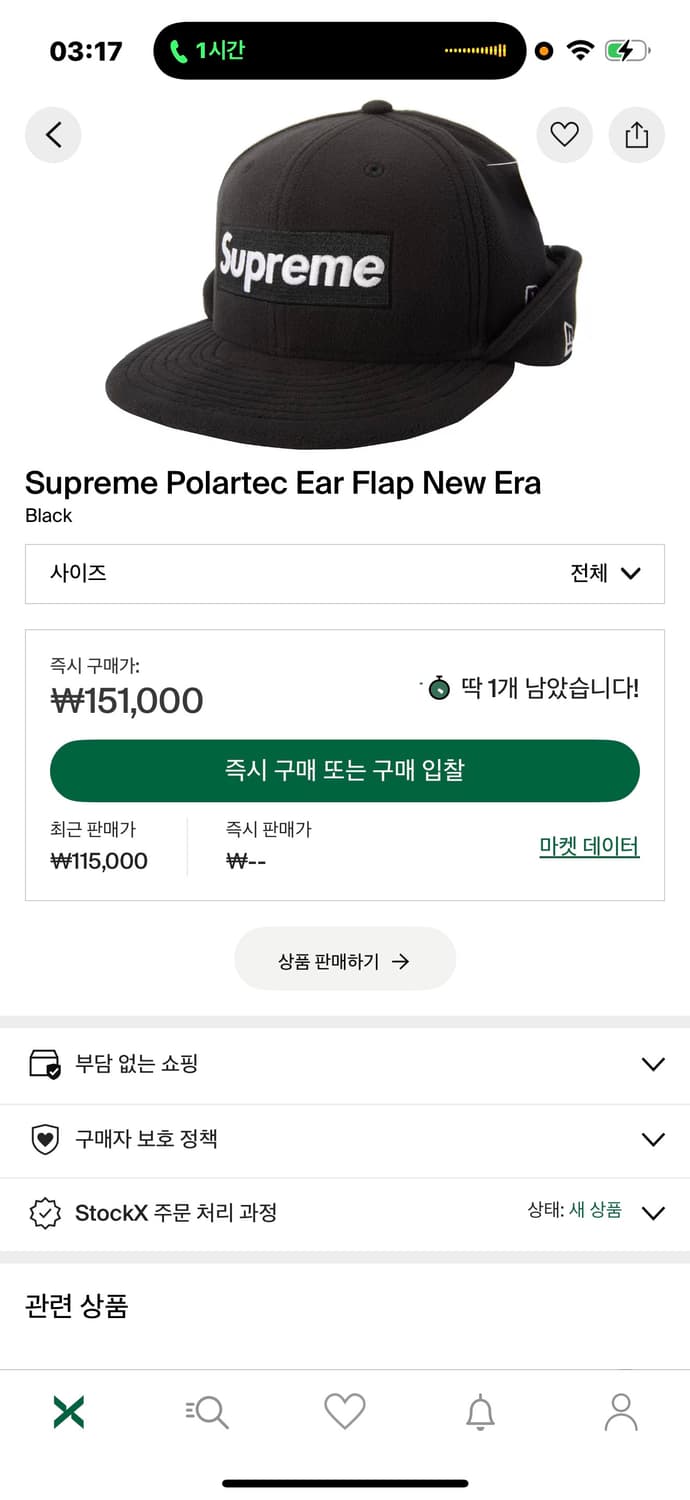View favorites via the heart icon in bottom bar

(344, 1411)
